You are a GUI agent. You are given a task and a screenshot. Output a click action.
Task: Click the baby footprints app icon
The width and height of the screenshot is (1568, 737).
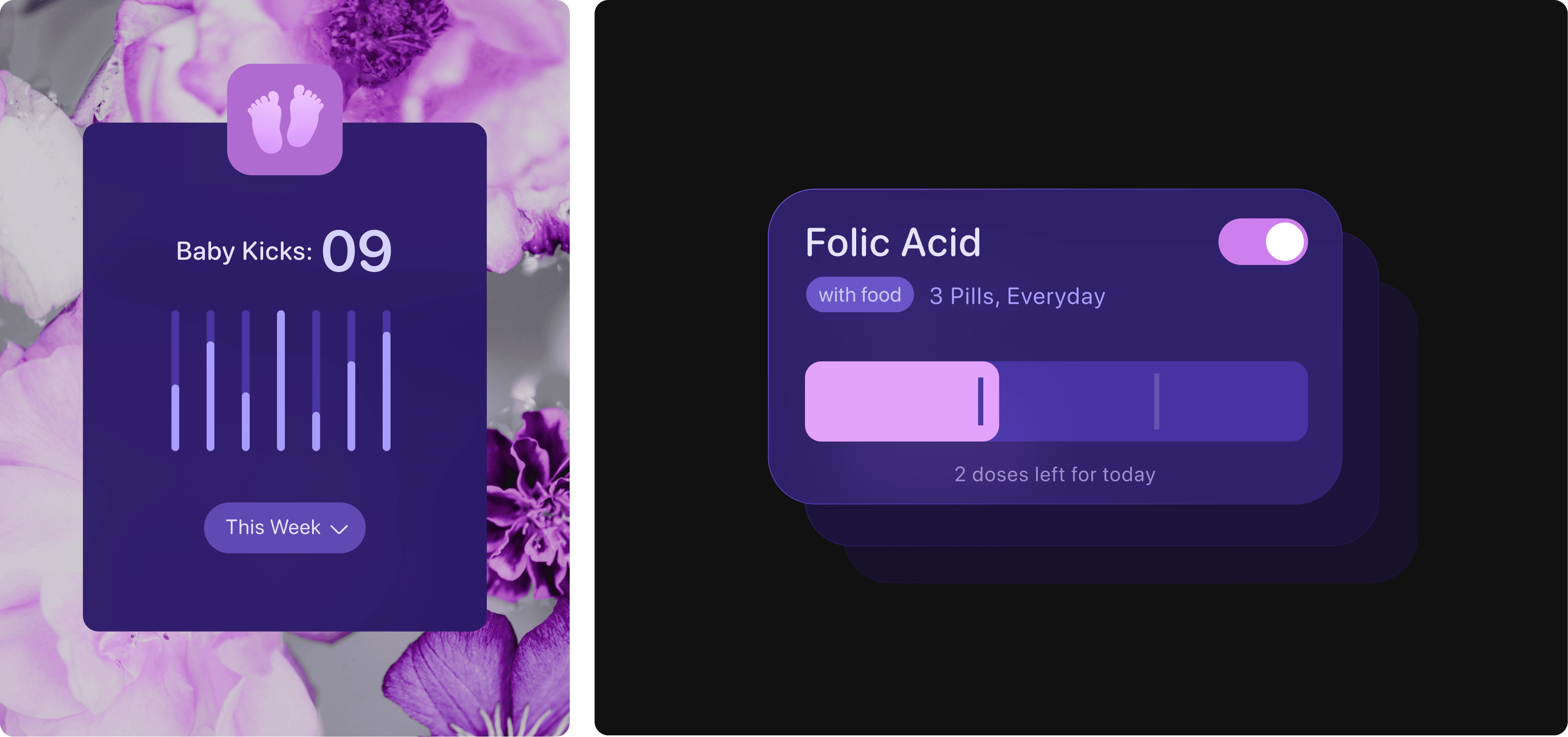(x=285, y=119)
